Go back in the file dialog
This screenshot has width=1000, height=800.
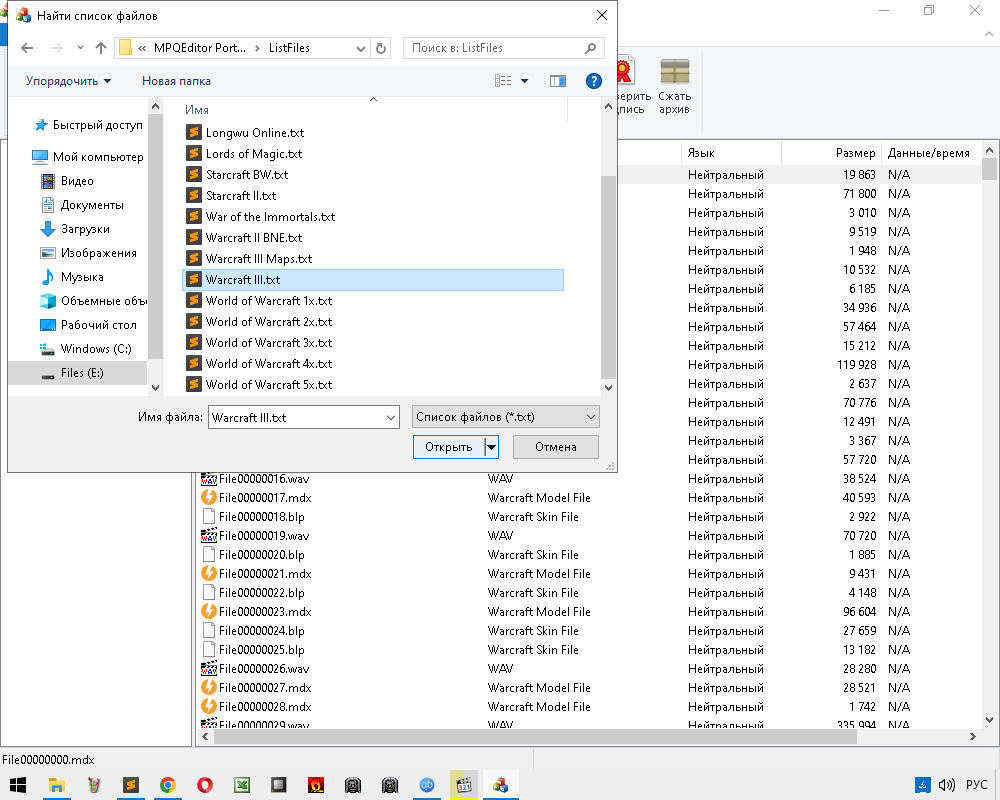[27, 48]
